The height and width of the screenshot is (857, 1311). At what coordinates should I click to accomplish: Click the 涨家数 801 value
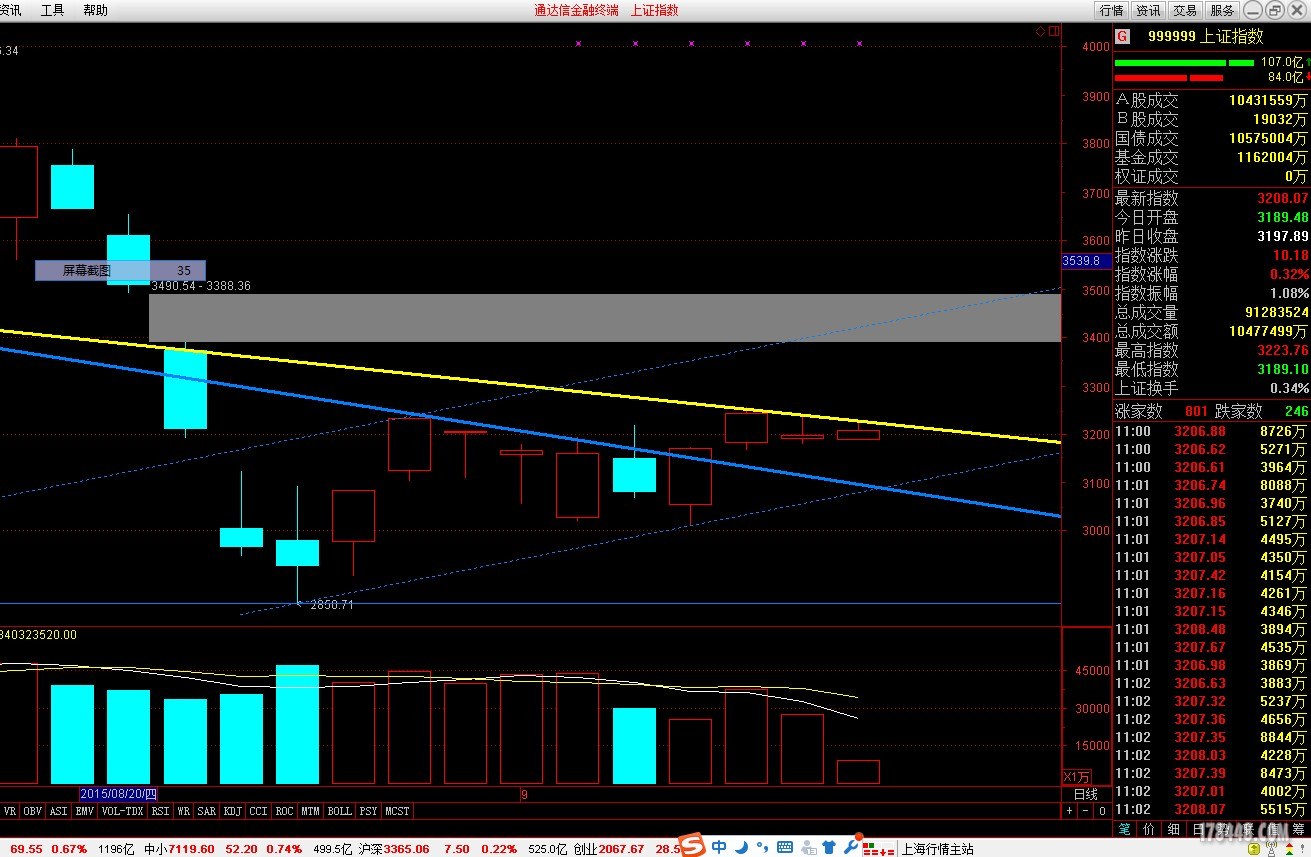[x=1196, y=411]
